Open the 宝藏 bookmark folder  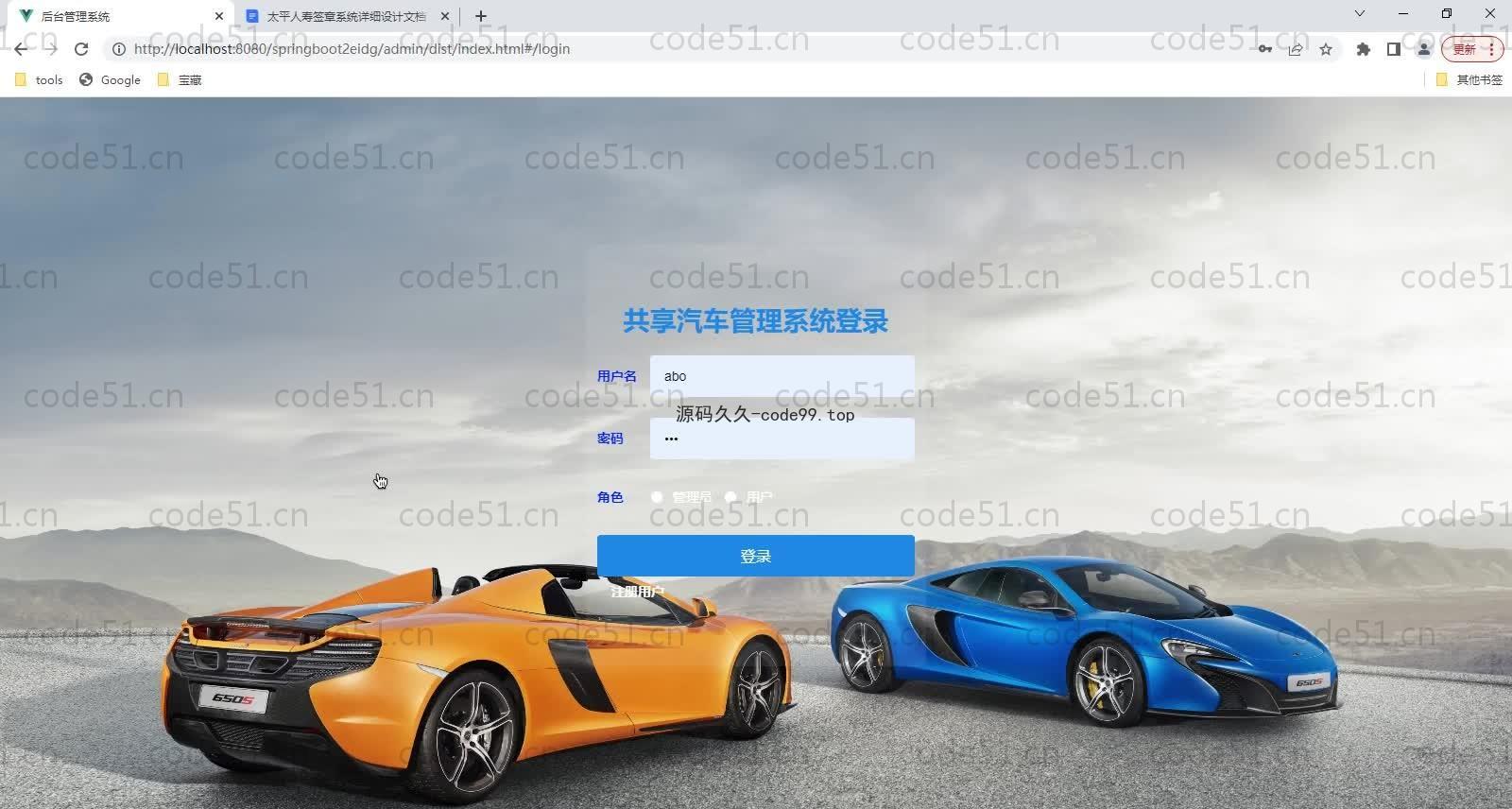click(x=180, y=80)
